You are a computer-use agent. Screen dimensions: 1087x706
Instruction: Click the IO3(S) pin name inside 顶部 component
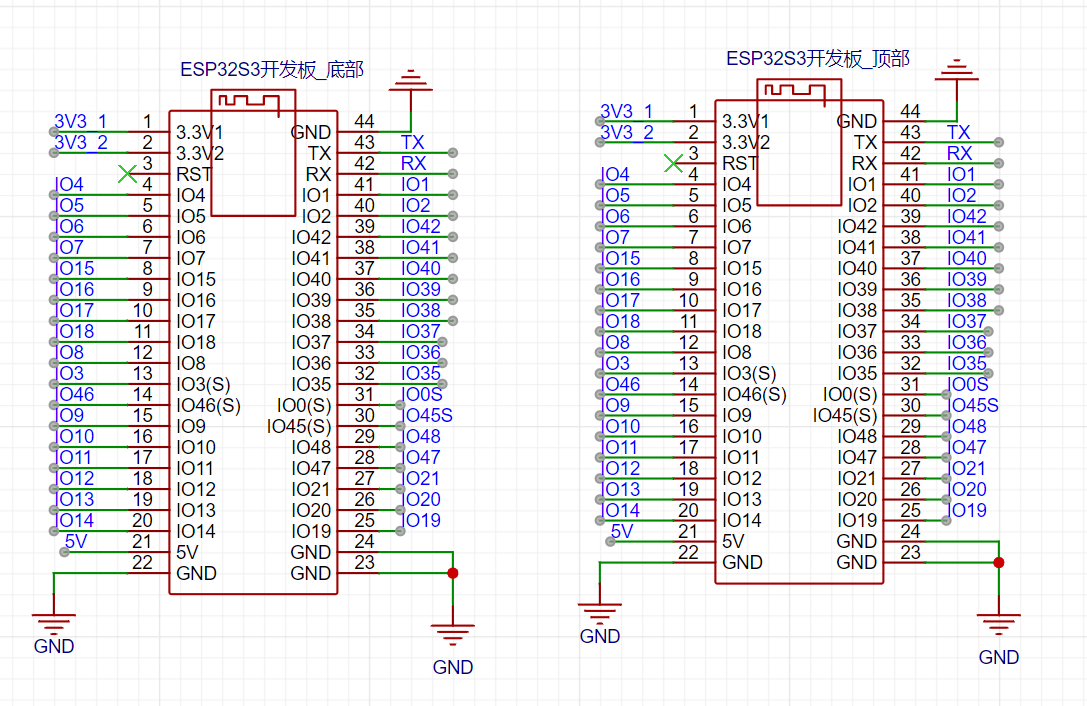click(749, 374)
